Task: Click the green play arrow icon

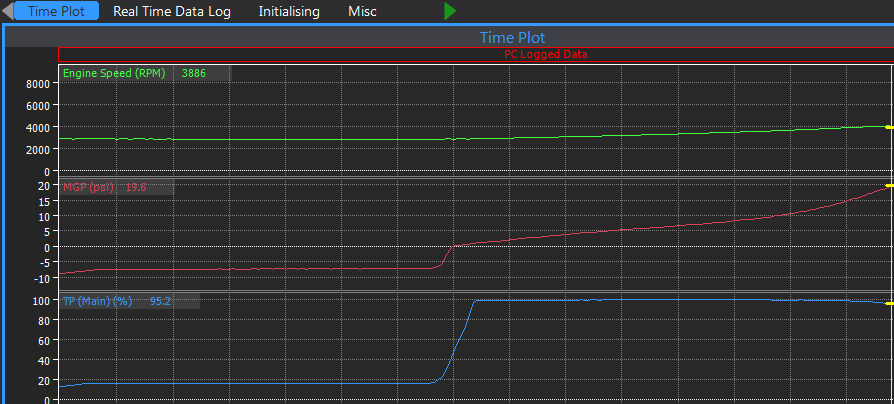Action: (x=450, y=11)
